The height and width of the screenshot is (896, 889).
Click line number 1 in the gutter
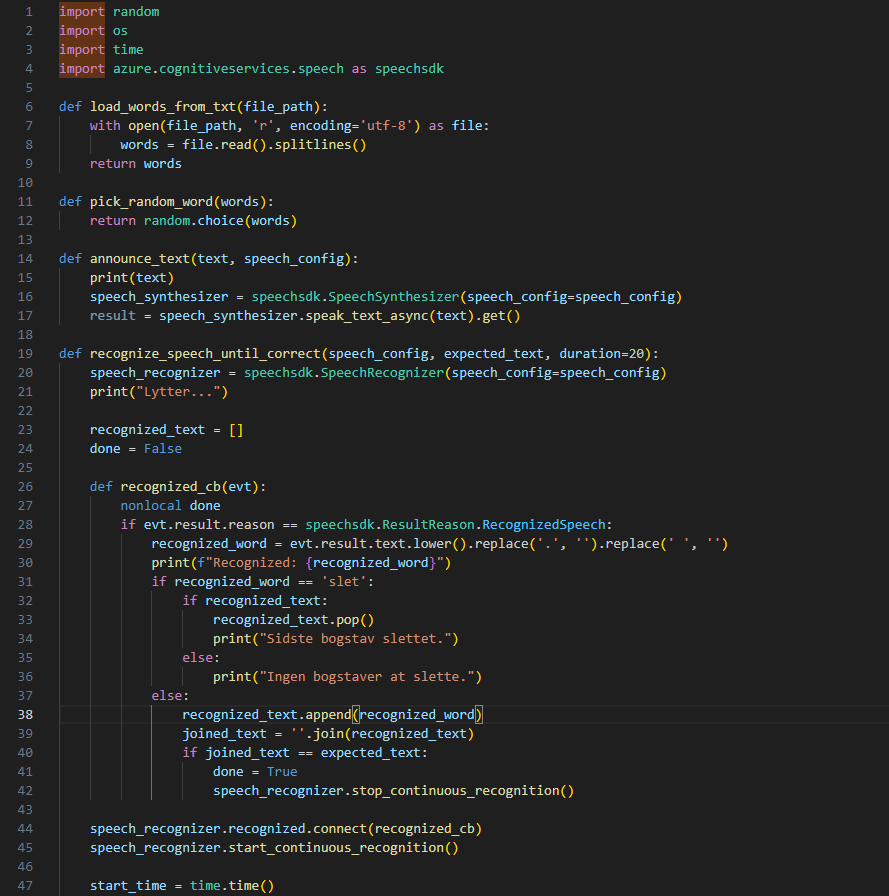point(29,11)
